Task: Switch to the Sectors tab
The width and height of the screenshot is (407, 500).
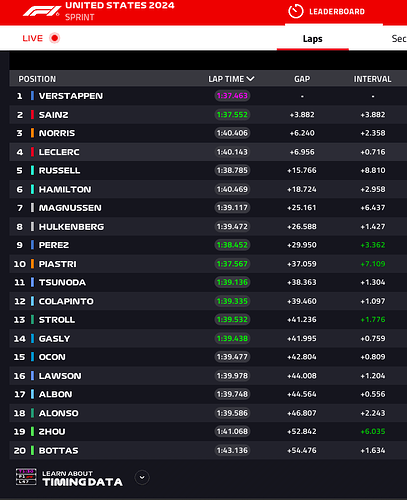Action: tap(399, 39)
